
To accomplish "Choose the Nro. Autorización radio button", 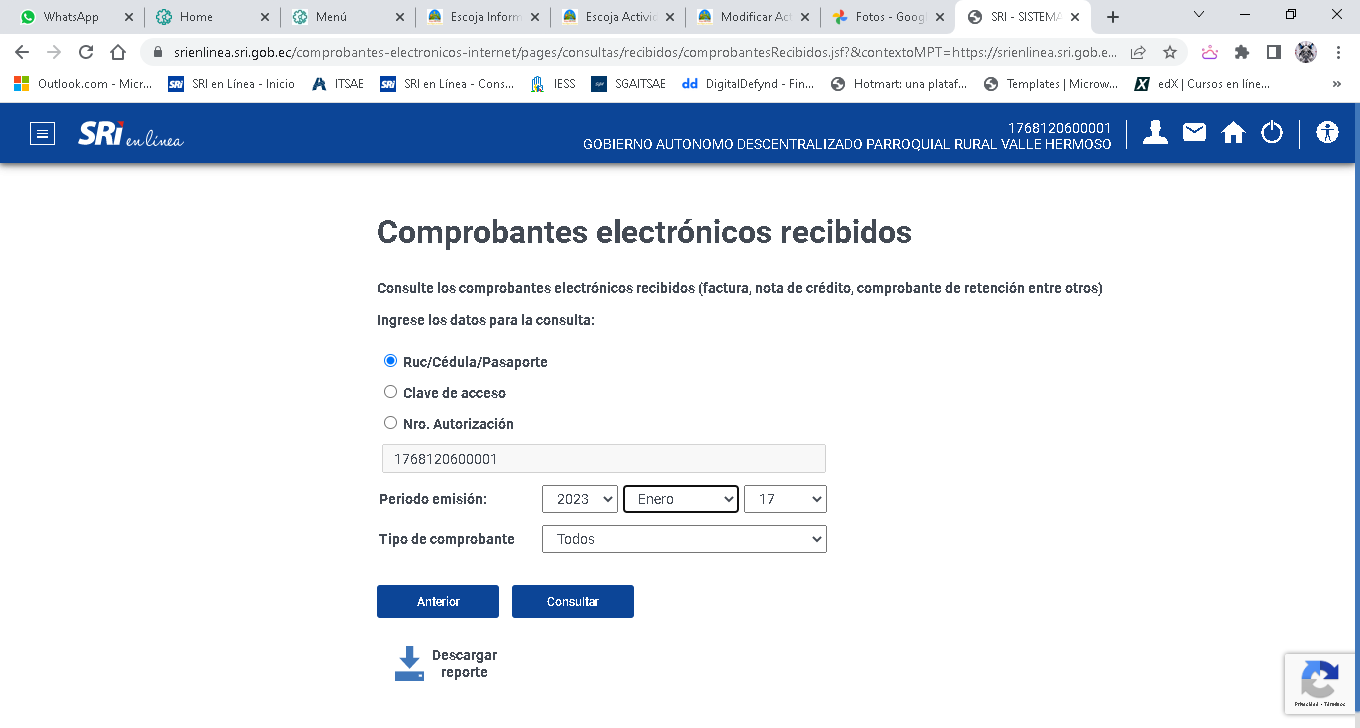I will [x=391, y=423].
